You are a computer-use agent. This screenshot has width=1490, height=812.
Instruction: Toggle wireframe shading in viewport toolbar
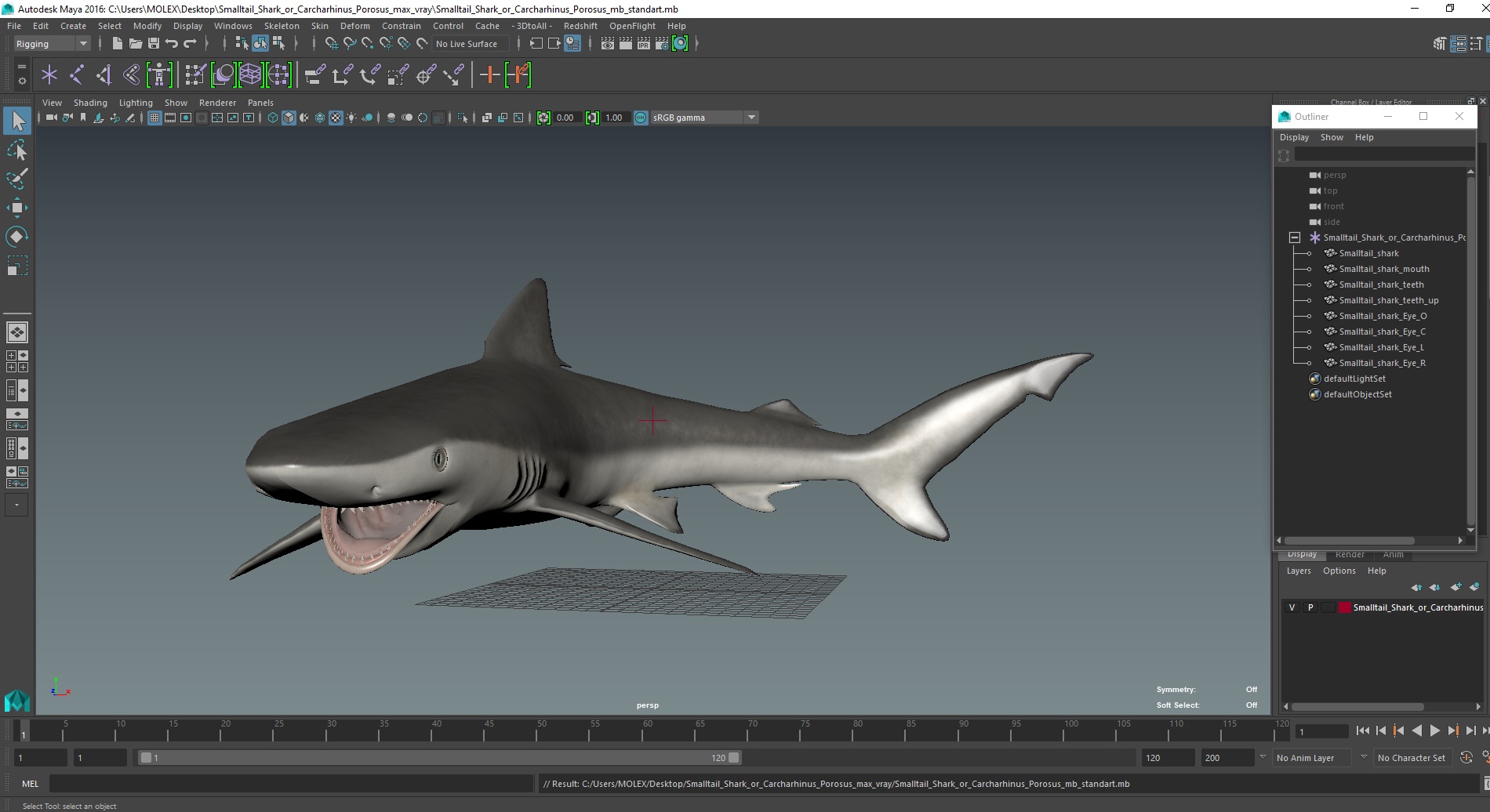pos(273,118)
